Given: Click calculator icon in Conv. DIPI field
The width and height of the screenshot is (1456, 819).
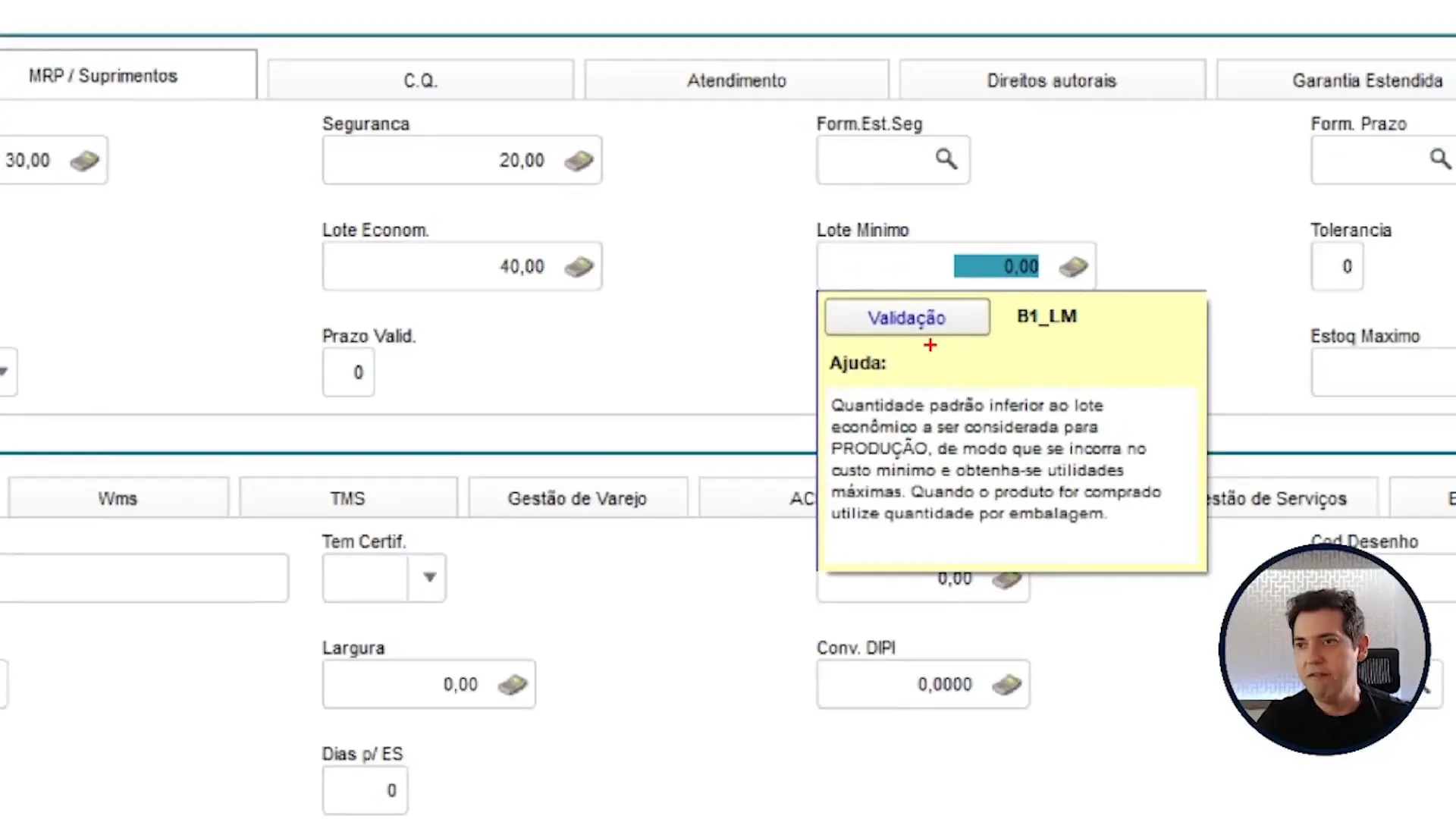Looking at the screenshot, I should (x=1007, y=685).
